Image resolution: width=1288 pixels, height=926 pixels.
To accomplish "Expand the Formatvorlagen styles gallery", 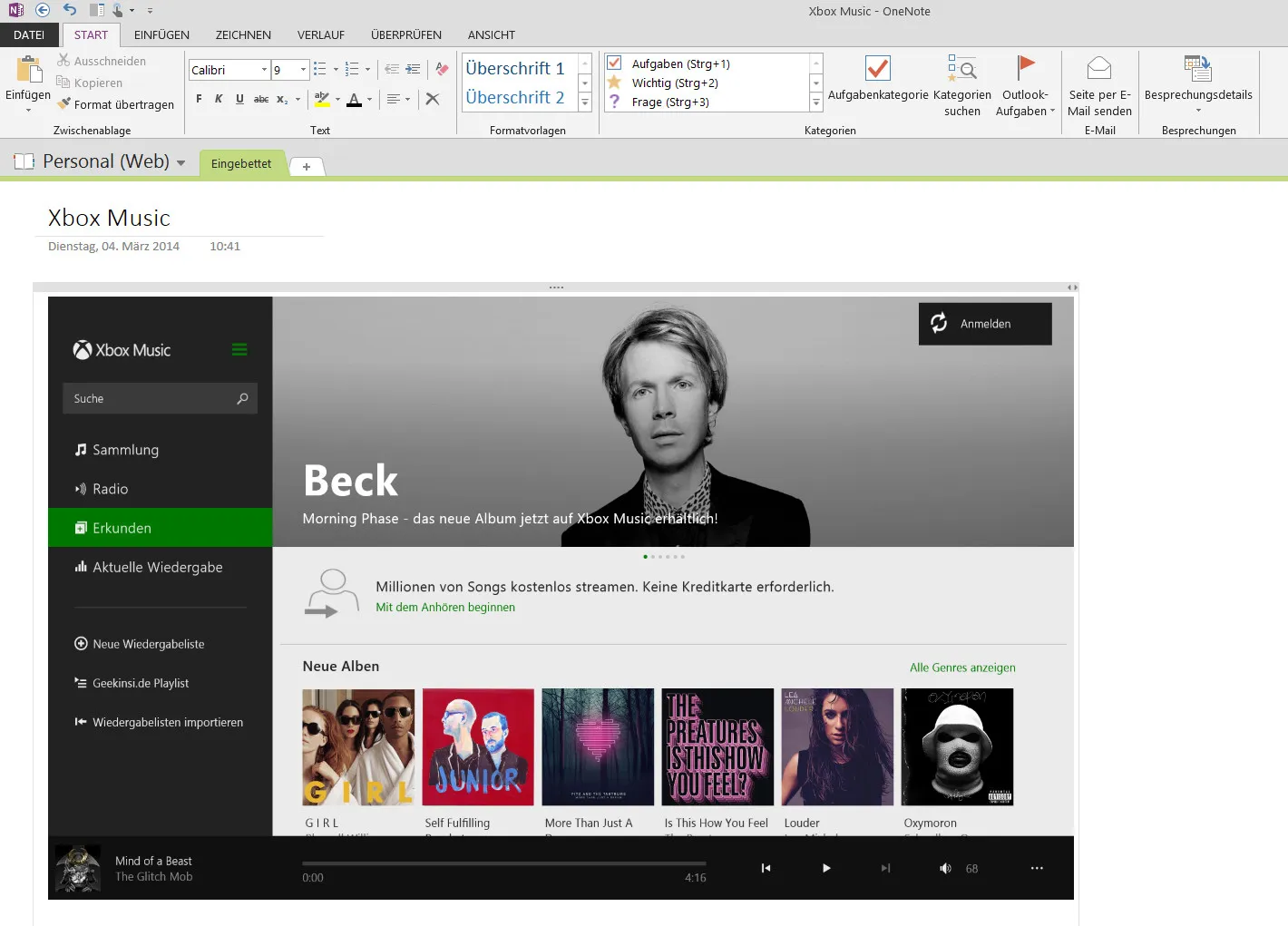I will tap(585, 102).
